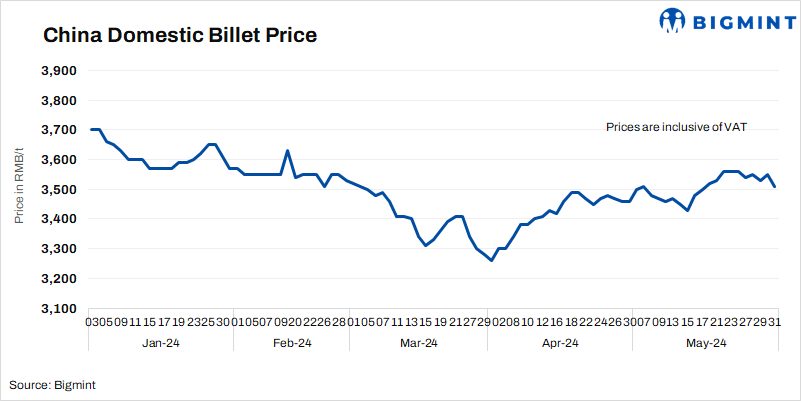Viewport: 801px width, 401px height.
Task: Click the Price in RMB/t axis title
Action: pyautogui.click(x=18, y=189)
